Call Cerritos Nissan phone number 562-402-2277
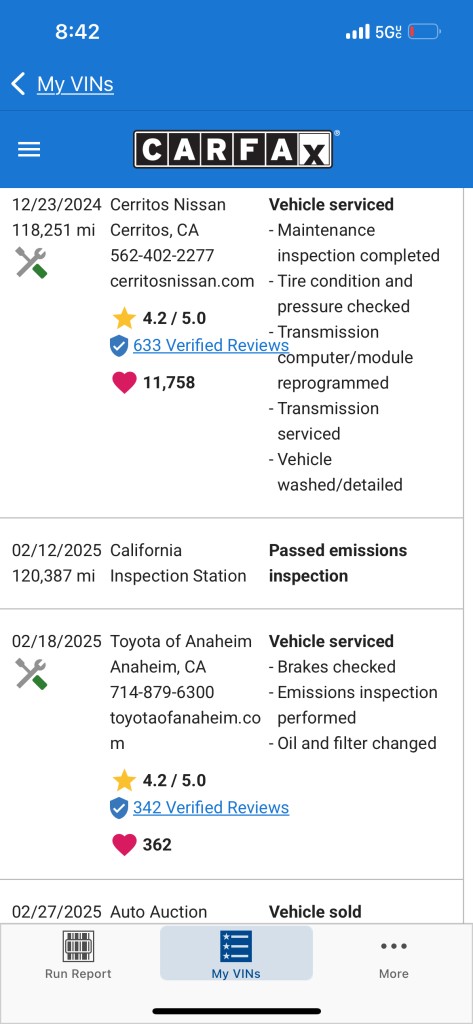 tap(162, 256)
